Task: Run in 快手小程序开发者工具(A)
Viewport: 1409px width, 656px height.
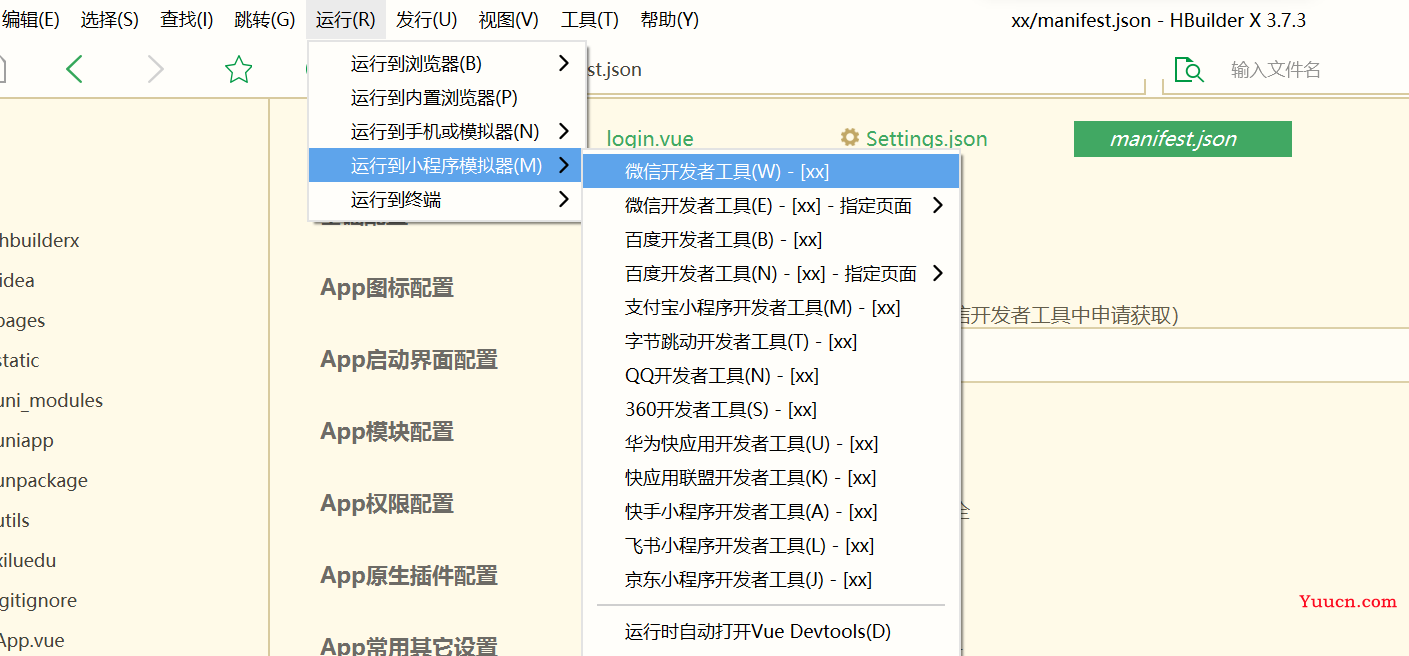Action: pyautogui.click(x=771, y=512)
